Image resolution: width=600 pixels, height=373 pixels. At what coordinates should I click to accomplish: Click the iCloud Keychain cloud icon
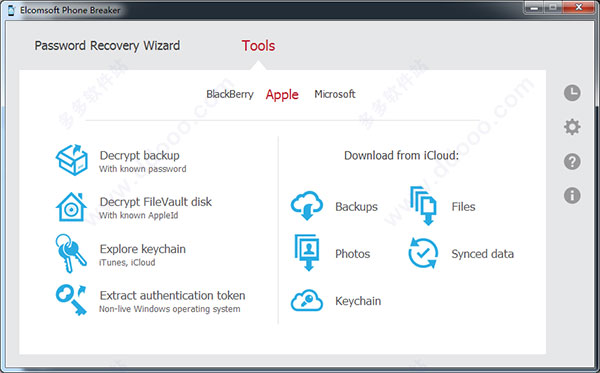pyautogui.click(x=307, y=300)
